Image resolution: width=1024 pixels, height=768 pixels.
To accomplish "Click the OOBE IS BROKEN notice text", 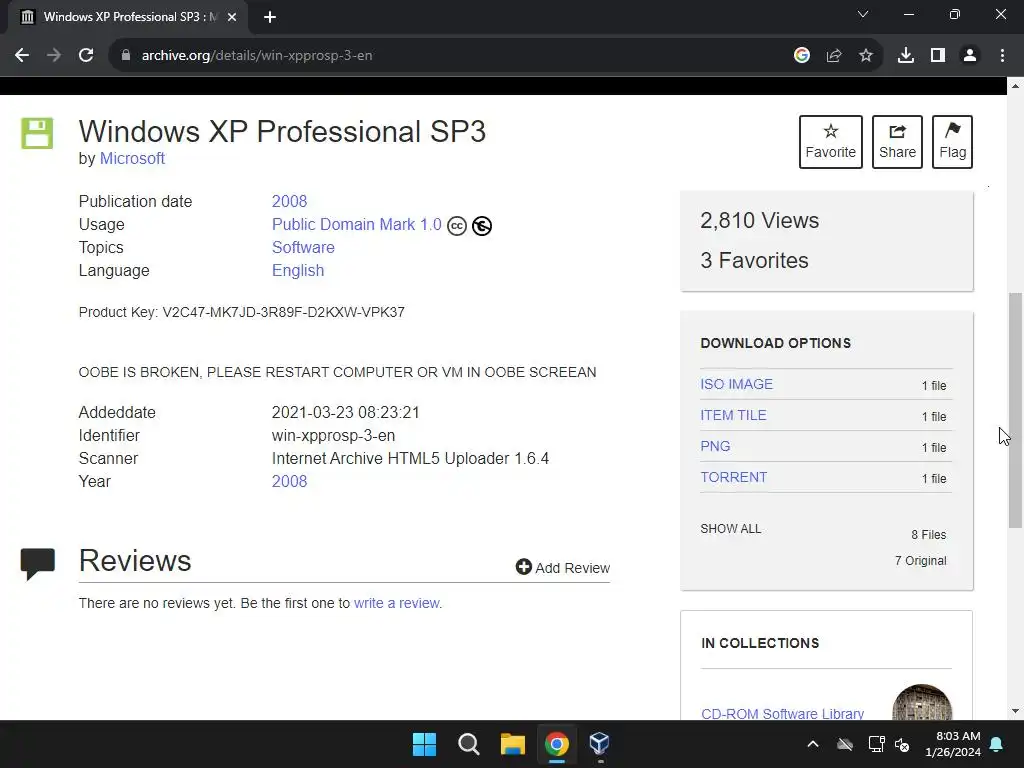I will 337,372.
